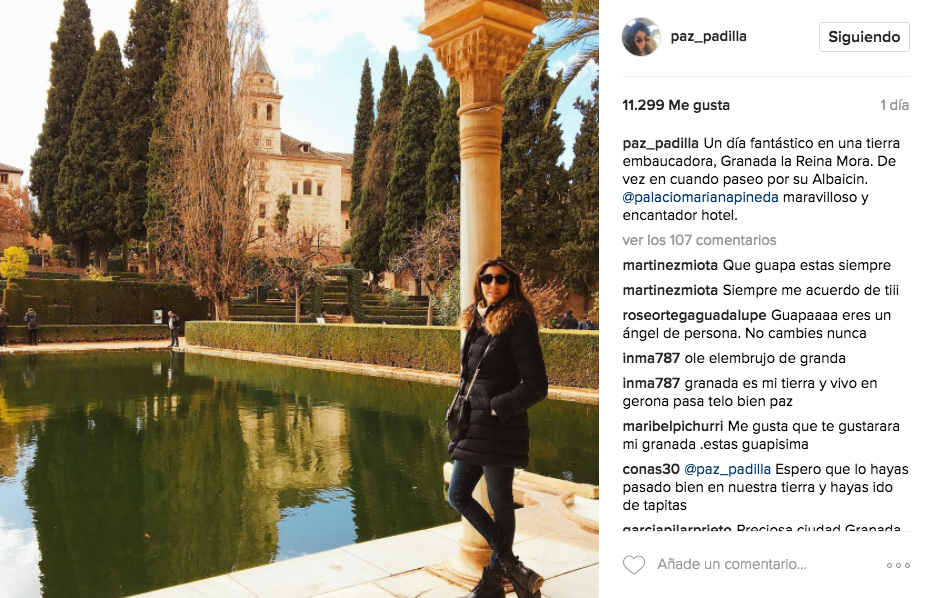933x598 pixels.
Task: Open inma787 profile from elembrujo comment
Action: [x=651, y=358]
